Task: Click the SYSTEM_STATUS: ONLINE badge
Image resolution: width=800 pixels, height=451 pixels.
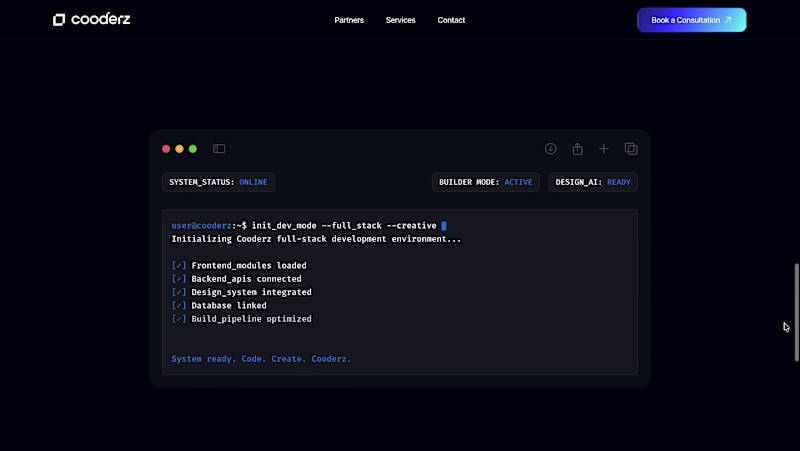Action: (218, 182)
